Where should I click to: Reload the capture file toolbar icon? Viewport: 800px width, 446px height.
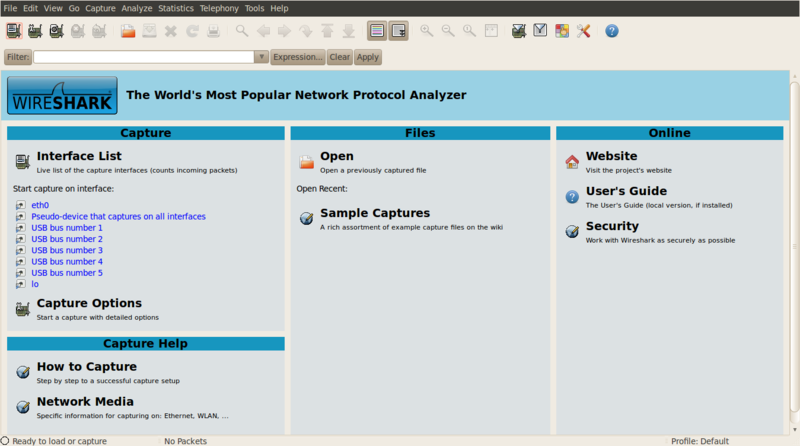(x=192, y=31)
